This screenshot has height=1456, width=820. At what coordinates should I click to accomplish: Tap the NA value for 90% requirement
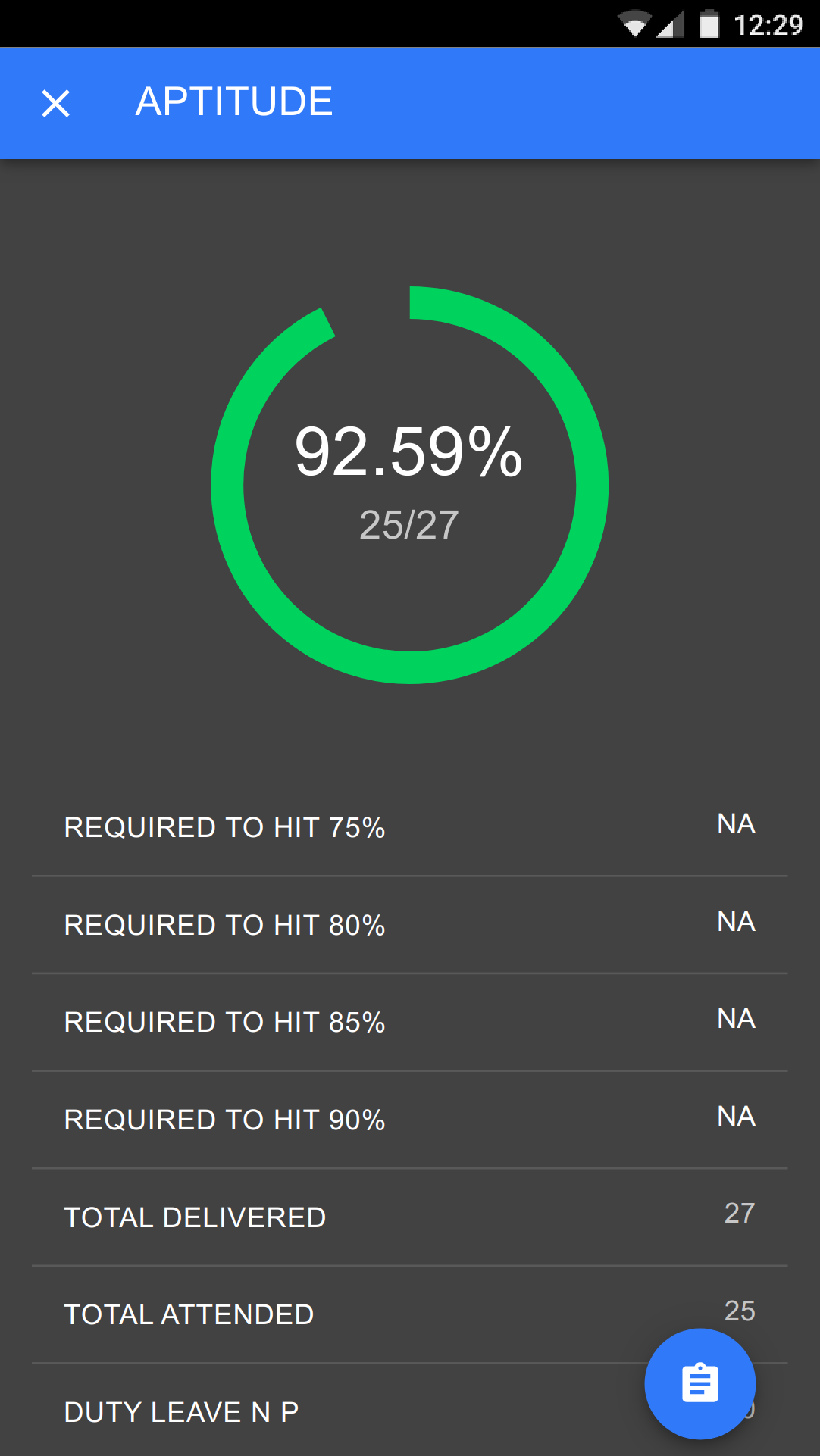(x=736, y=1117)
